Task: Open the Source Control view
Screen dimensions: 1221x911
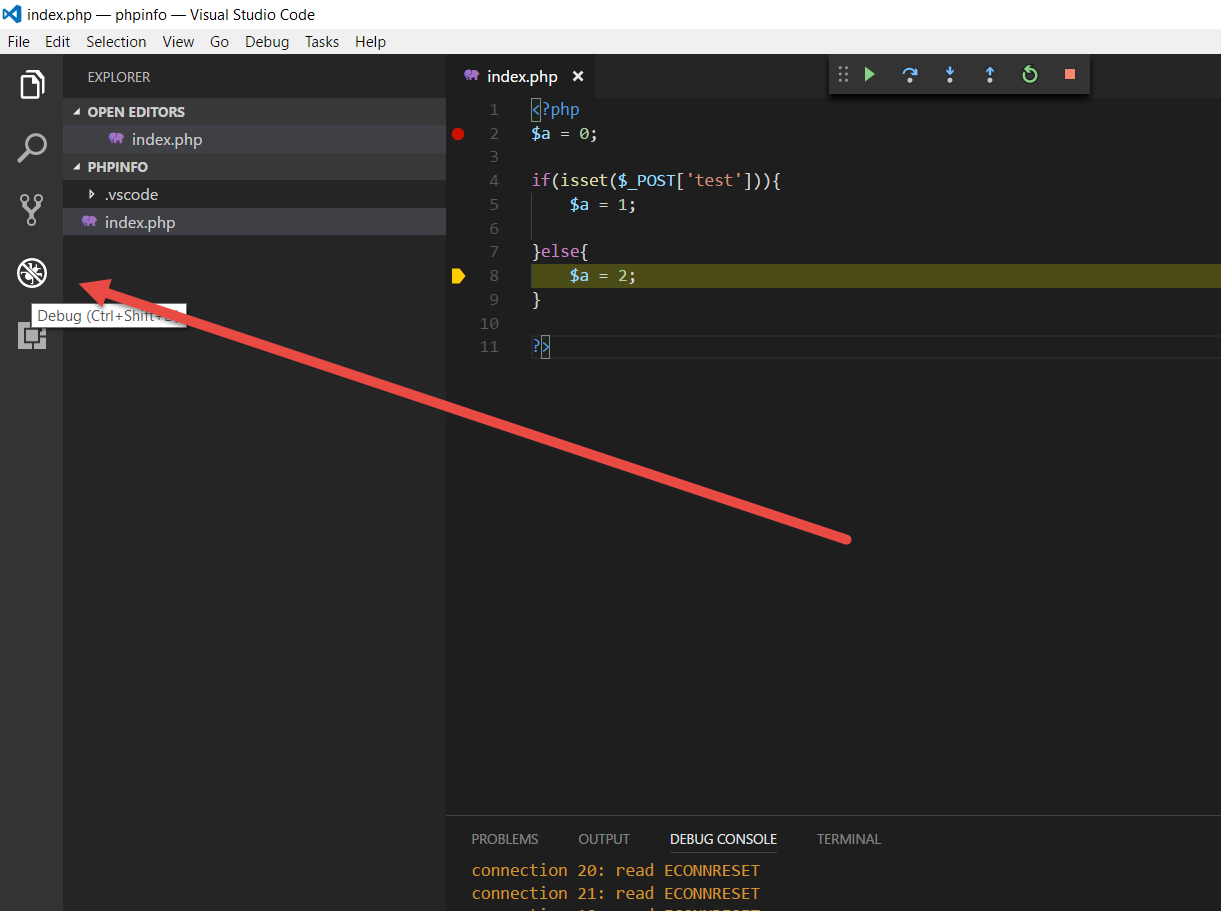Action: pyautogui.click(x=32, y=210)
